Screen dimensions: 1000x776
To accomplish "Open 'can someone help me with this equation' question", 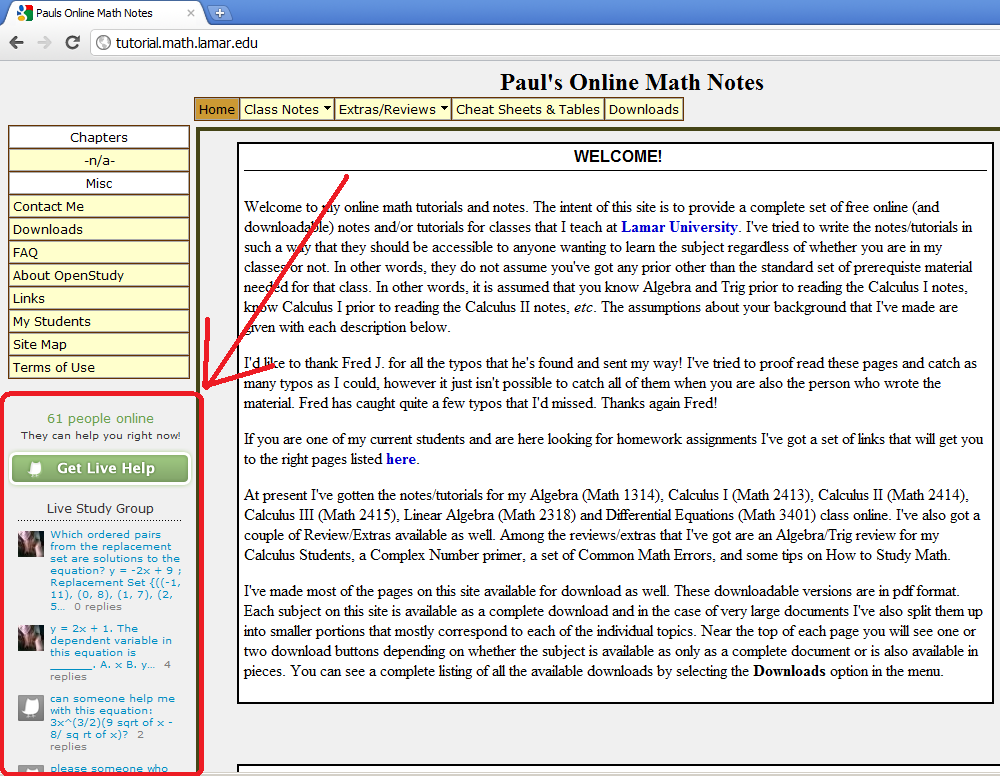I will click(x=112, y=716).
